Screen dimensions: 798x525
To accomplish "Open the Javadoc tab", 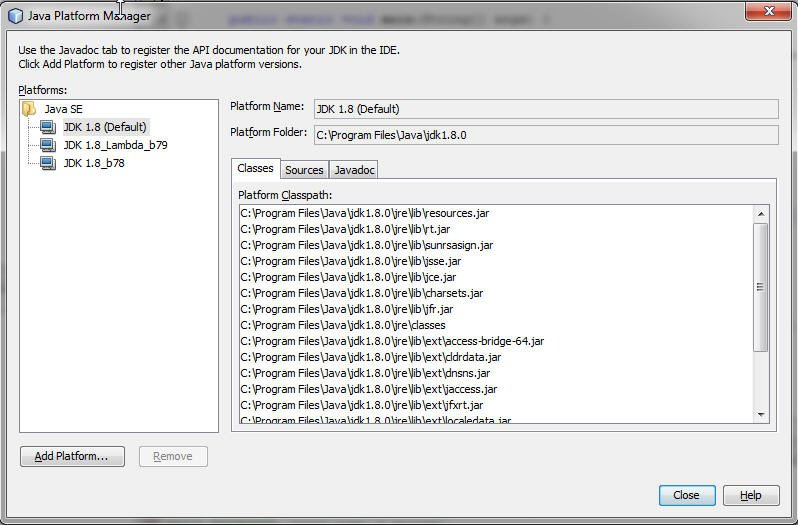I will pos(354,170).
